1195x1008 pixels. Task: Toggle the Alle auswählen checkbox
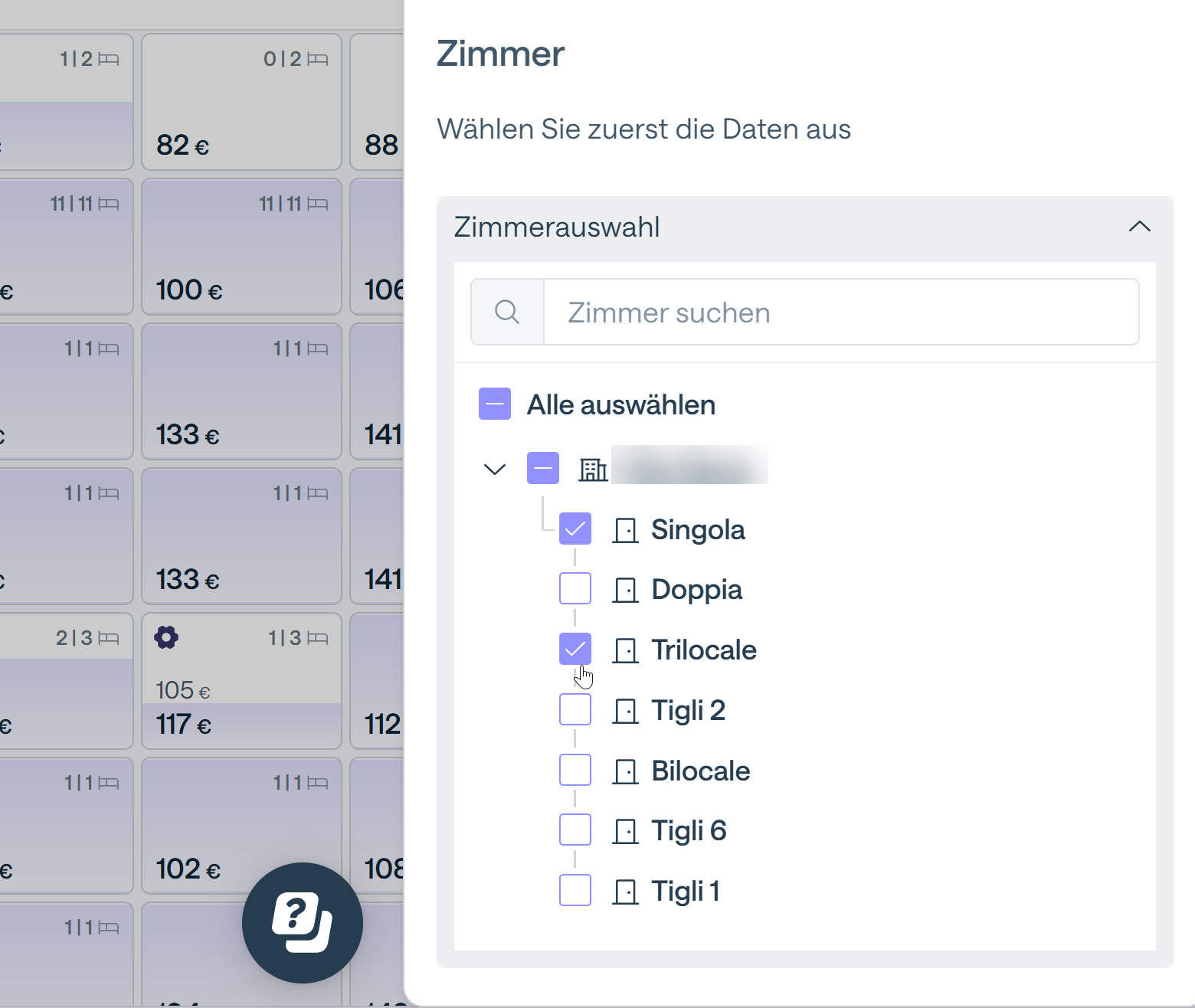(495, 404)
